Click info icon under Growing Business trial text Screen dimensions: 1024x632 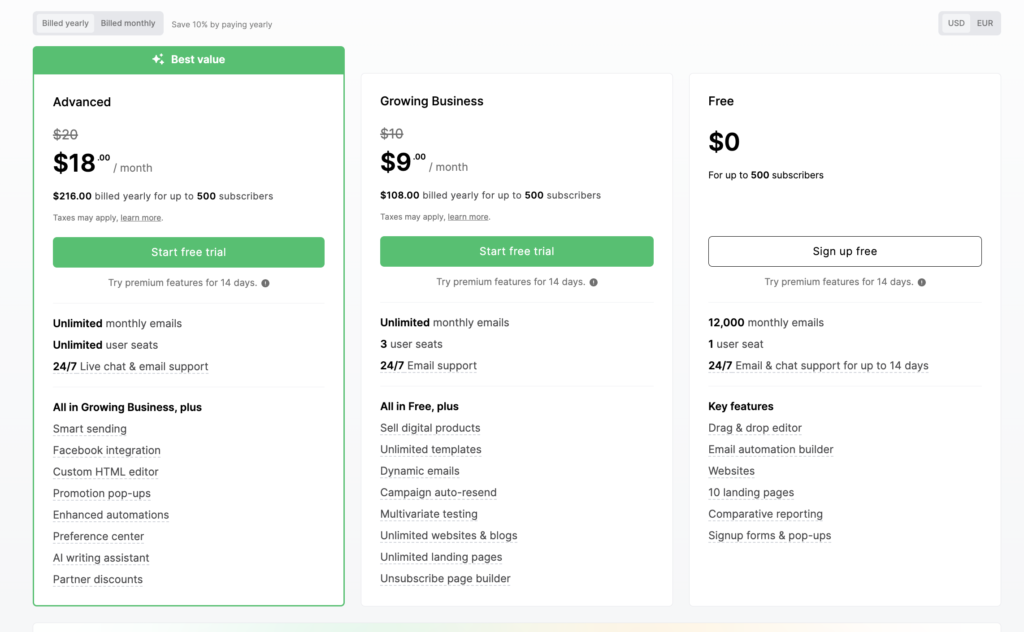tap(593, 282)
